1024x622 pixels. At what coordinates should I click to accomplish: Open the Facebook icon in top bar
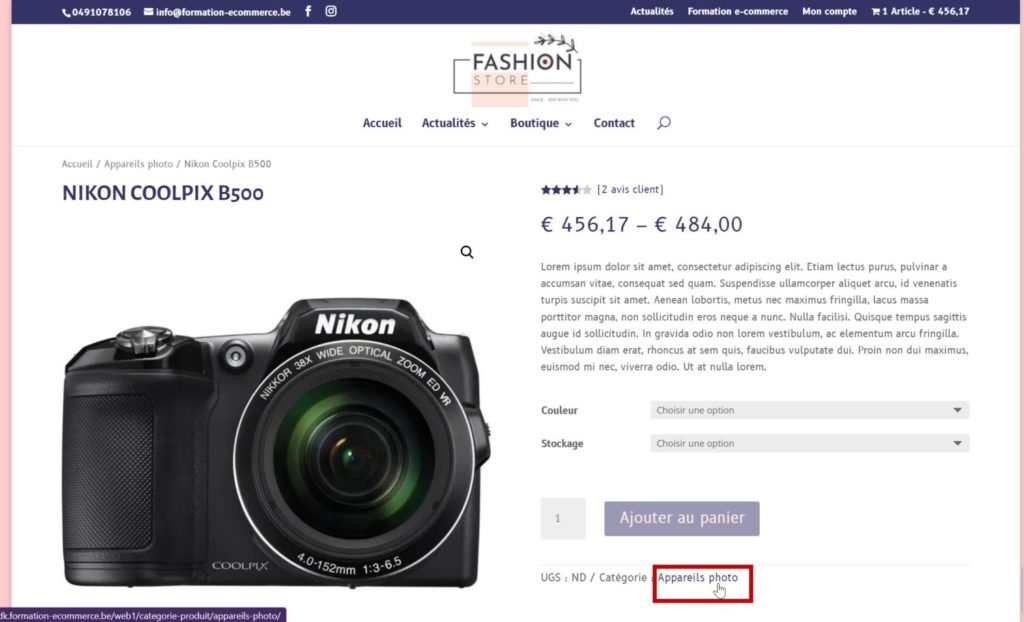tap(308, 11)
